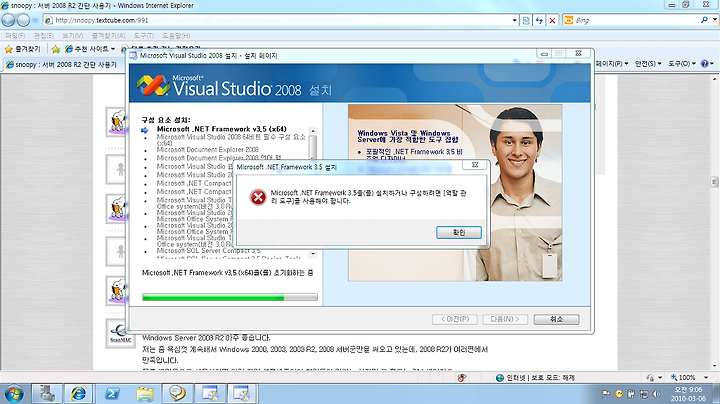Click the compatibility view icon

coord(526,20)
